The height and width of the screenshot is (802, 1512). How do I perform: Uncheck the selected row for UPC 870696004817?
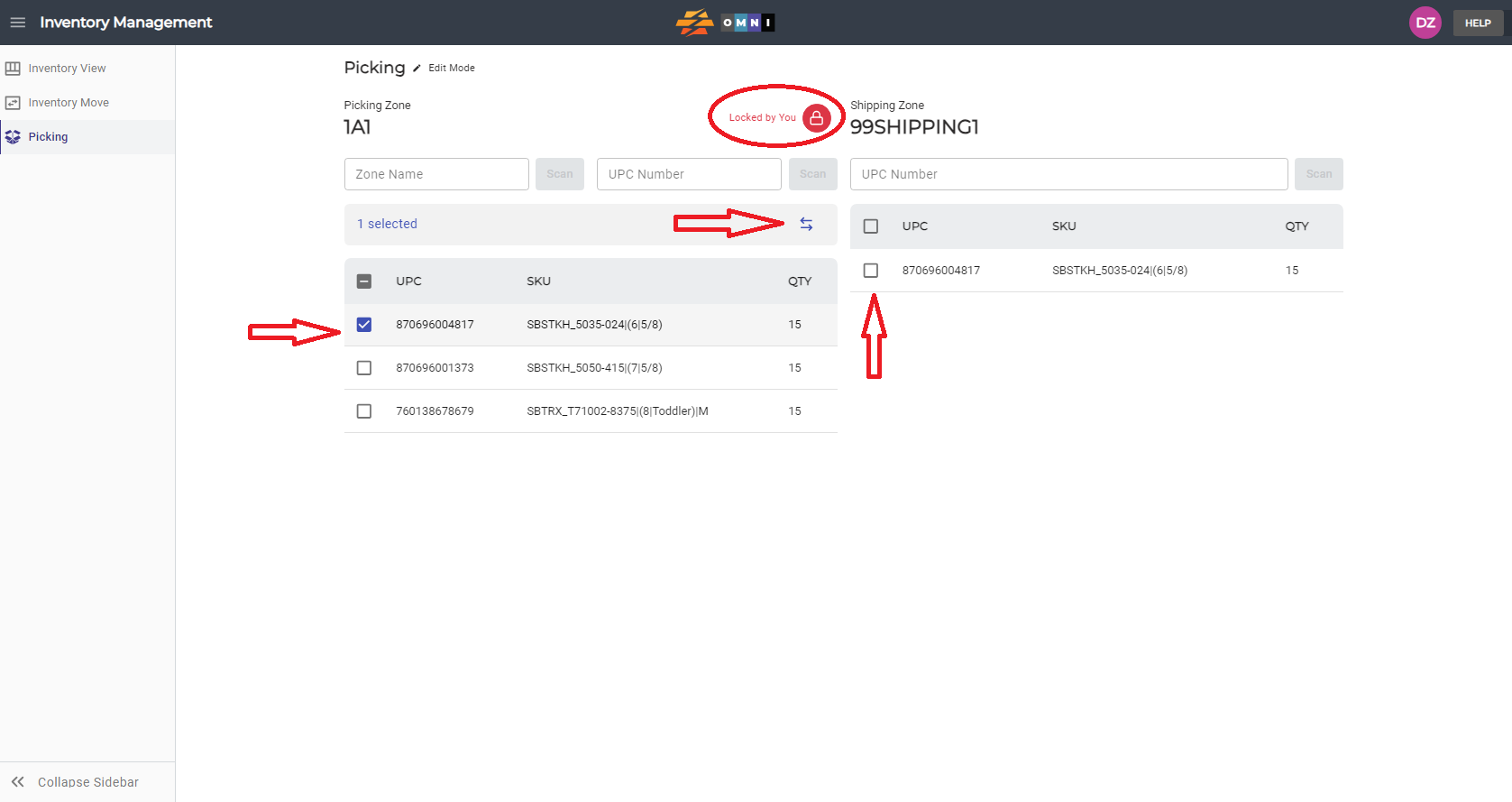tap(364, 325)
